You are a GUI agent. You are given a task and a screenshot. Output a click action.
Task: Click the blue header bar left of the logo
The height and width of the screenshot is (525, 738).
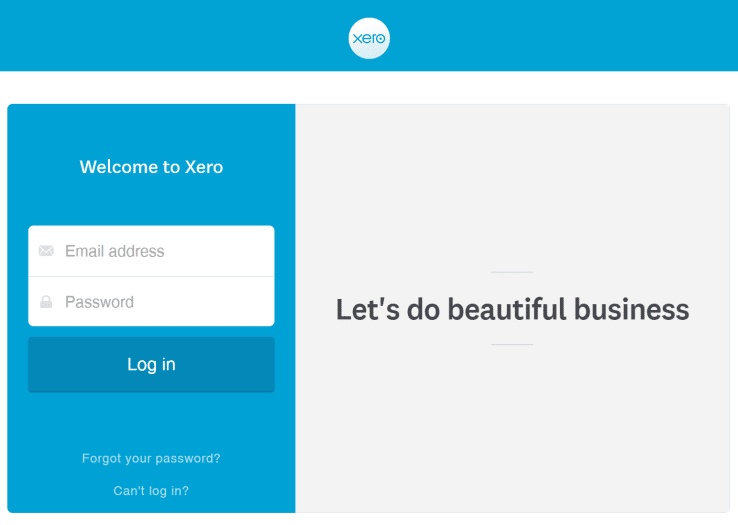pyautogui.click(x=170, y=36)
